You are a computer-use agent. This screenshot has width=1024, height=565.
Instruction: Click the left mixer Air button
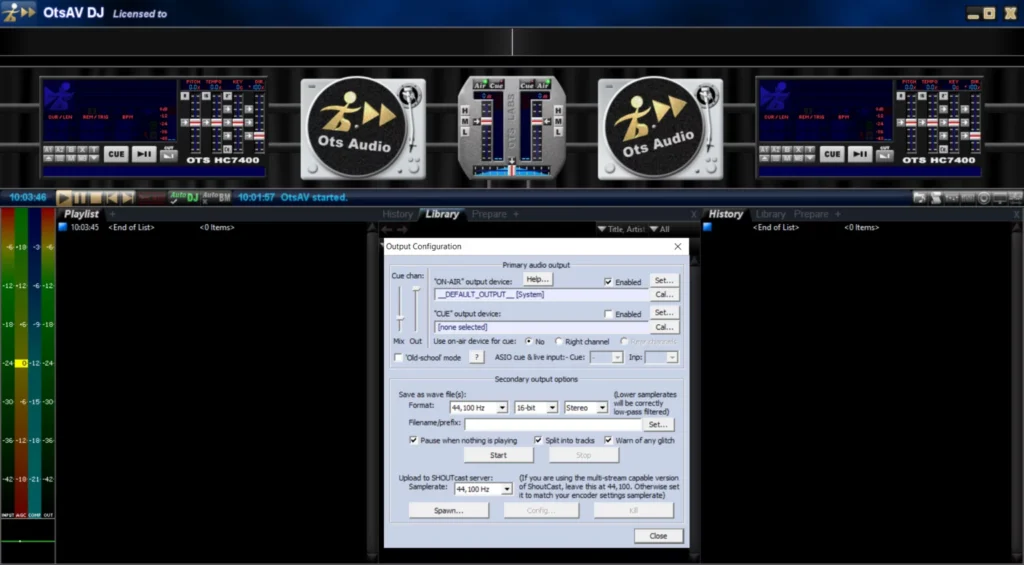[481, 86]
